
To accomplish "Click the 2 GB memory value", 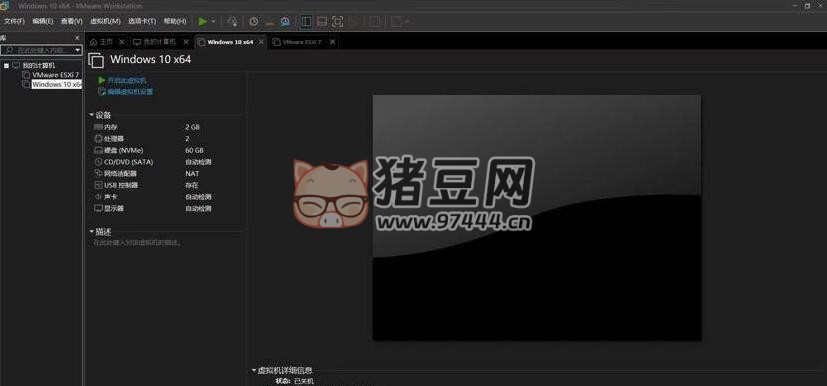I will 193,127.
